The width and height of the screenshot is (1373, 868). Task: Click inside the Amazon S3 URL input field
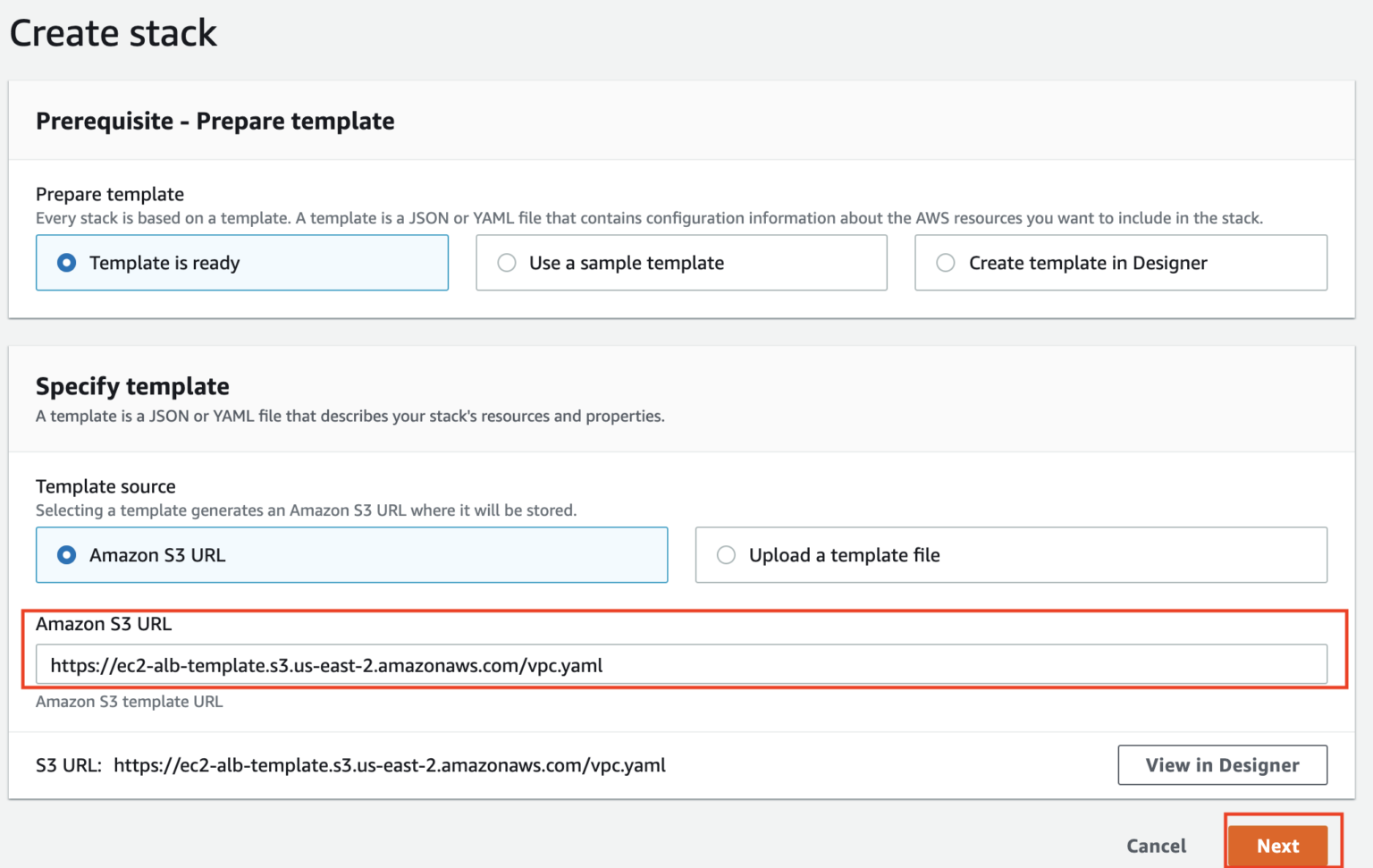[x=626, y=664]
